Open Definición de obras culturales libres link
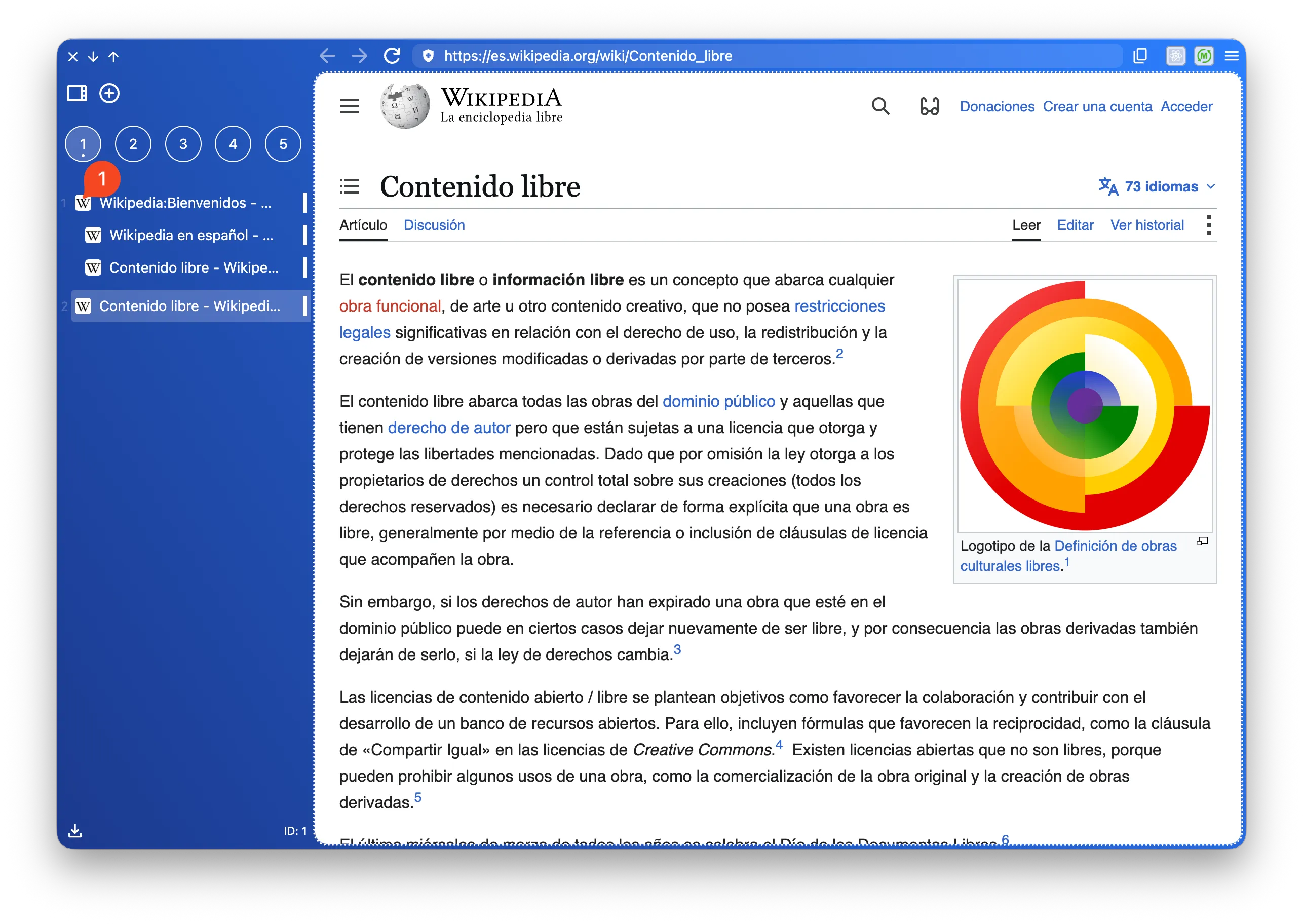The width and height of the screenshot is (1303, 924). [1115, 546]
